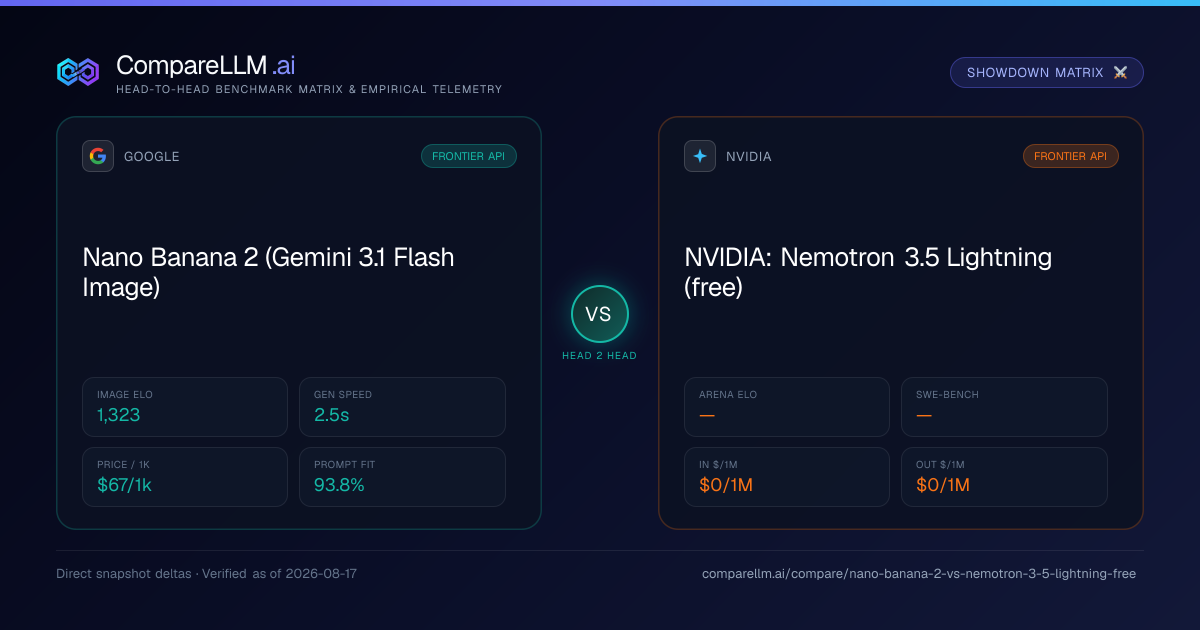The image size is (1200, 630).
Task: Select the Arena Elo stat tile
Action: (x=787, y=407)
